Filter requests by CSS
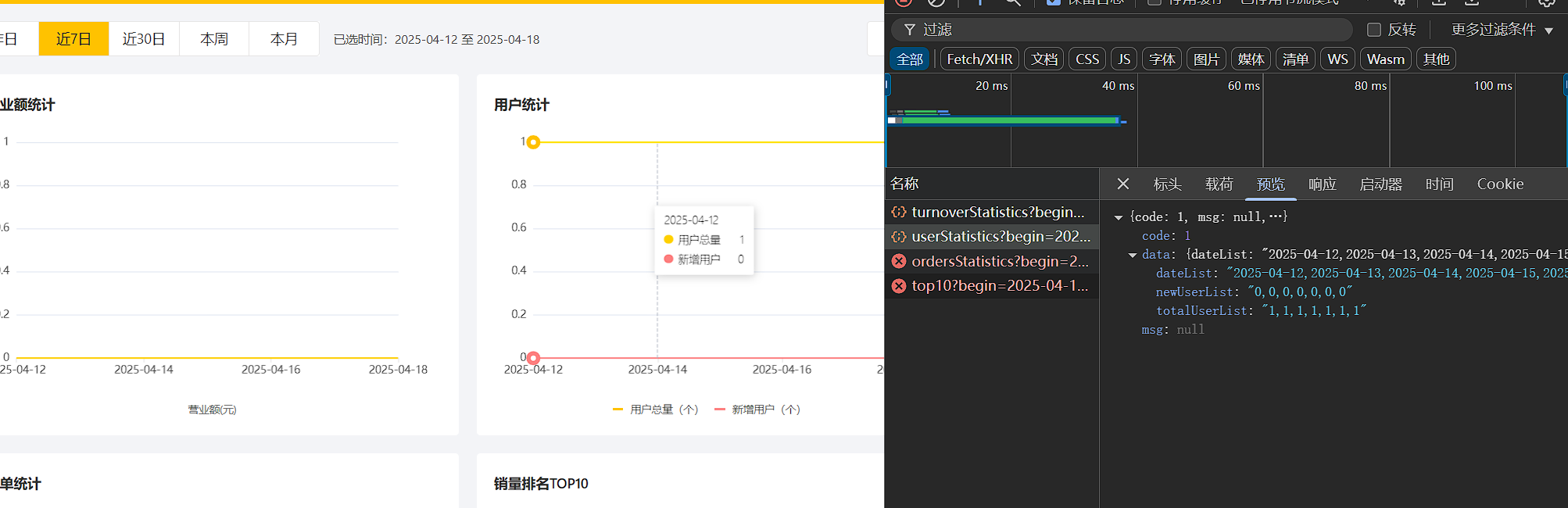 pos(1087,59)
